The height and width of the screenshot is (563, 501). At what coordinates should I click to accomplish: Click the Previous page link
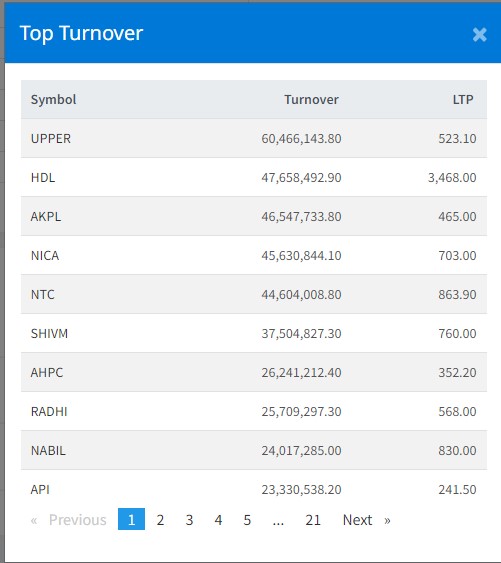(x=69, y=520)
